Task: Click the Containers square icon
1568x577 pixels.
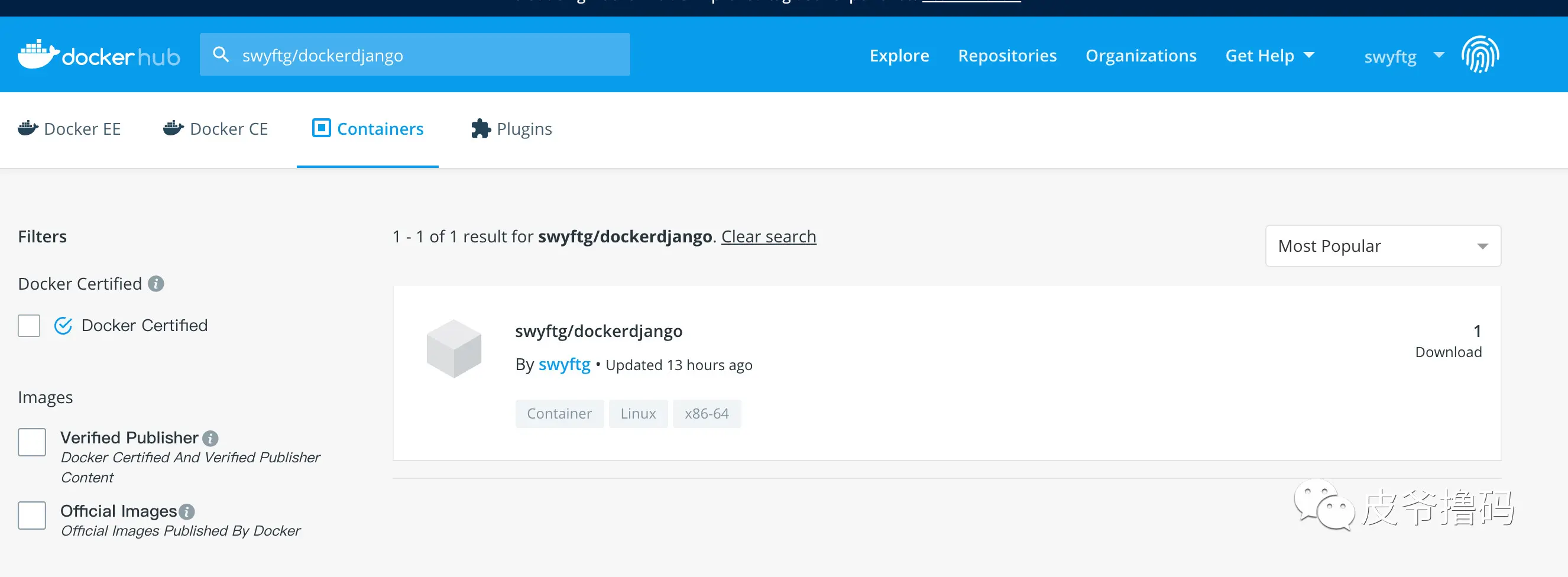Action: (x=322, y=128)
